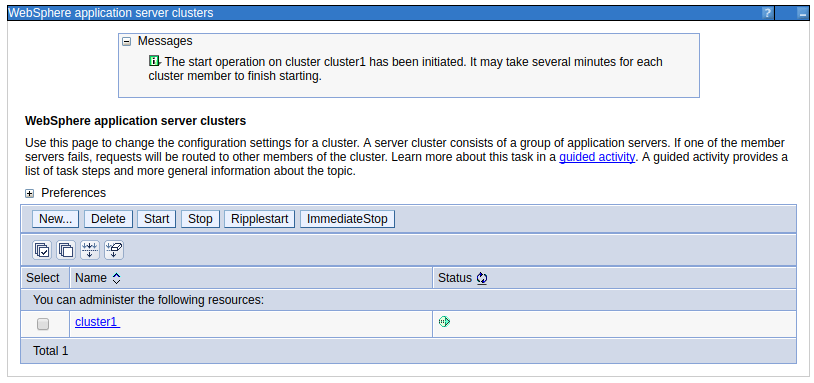
Task: Show the filter view row icon
Action: click(90, 250)
